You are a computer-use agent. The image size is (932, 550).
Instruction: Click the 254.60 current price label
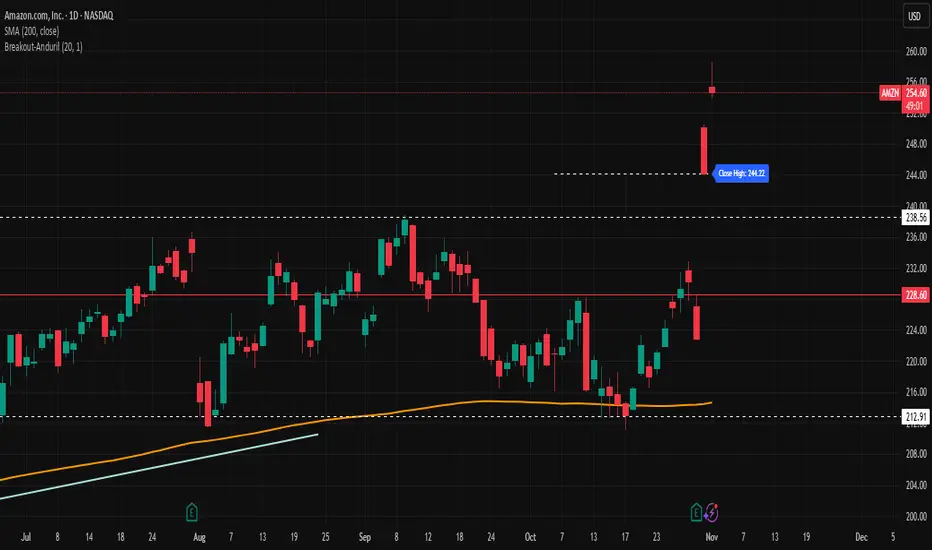click(x=915, y=93)
